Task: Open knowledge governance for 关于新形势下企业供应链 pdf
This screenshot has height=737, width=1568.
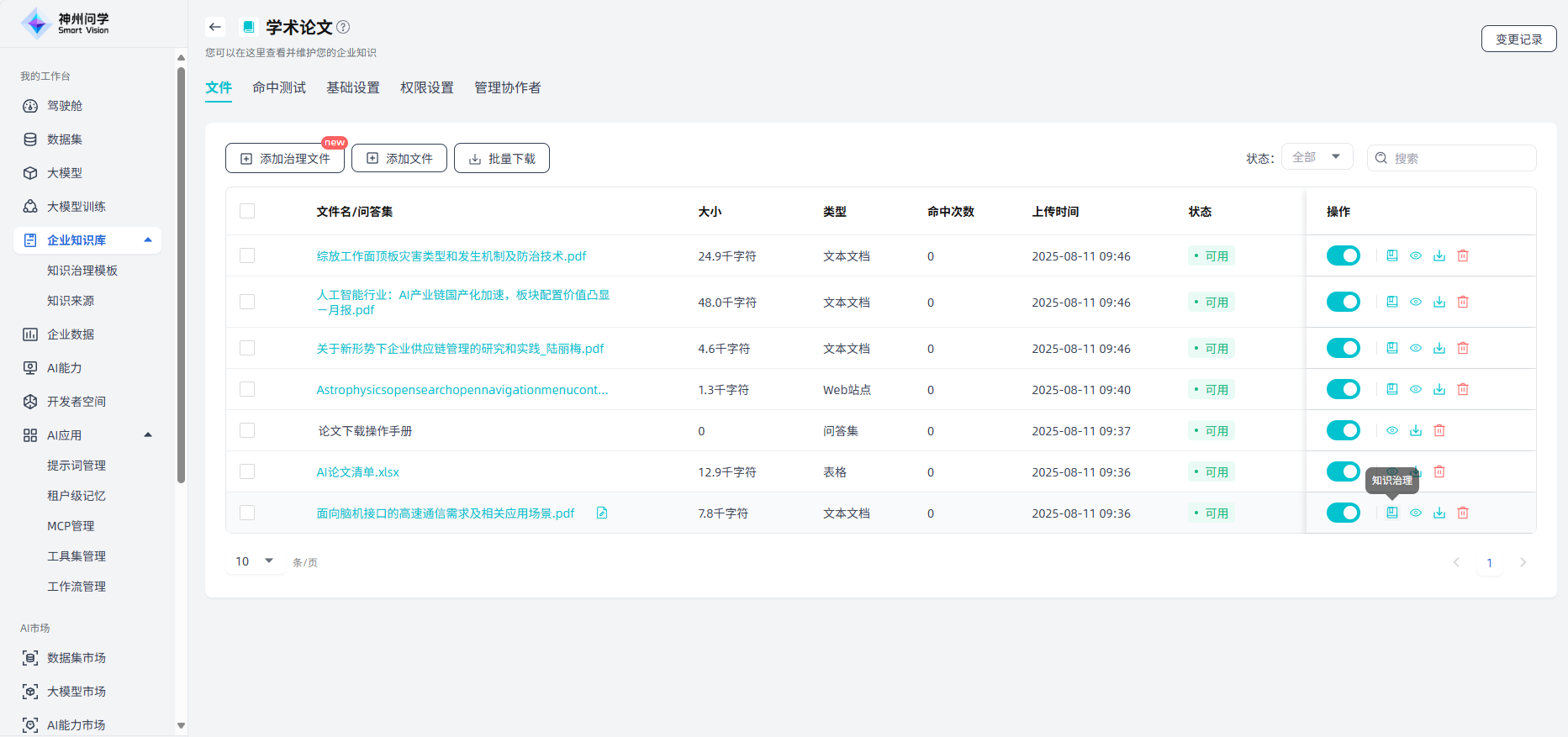Action: coord(1392,348)
